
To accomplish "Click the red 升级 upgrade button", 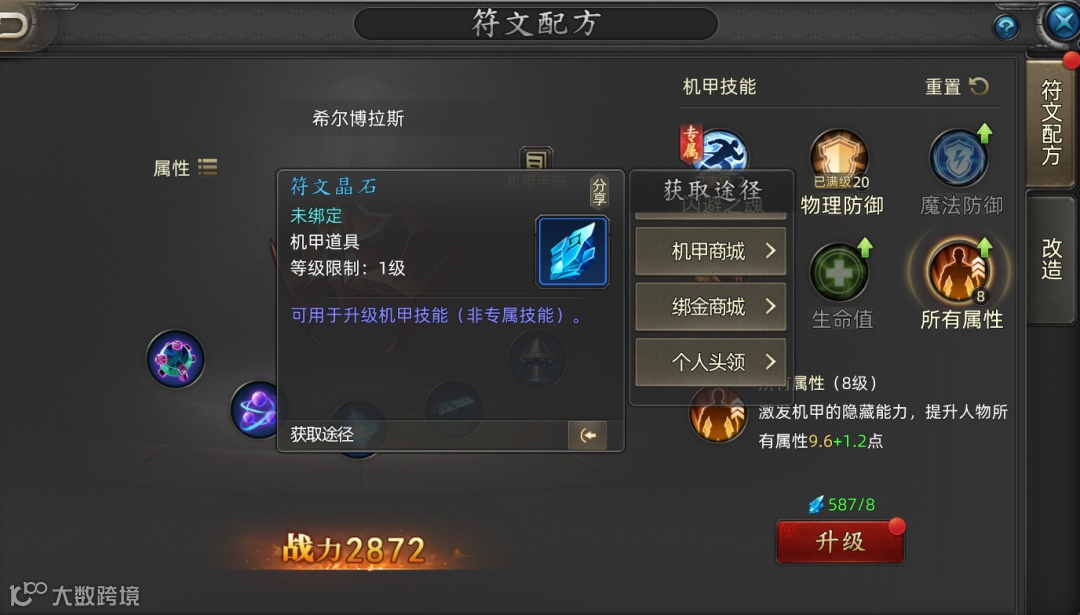I will [x=840, y=542].
